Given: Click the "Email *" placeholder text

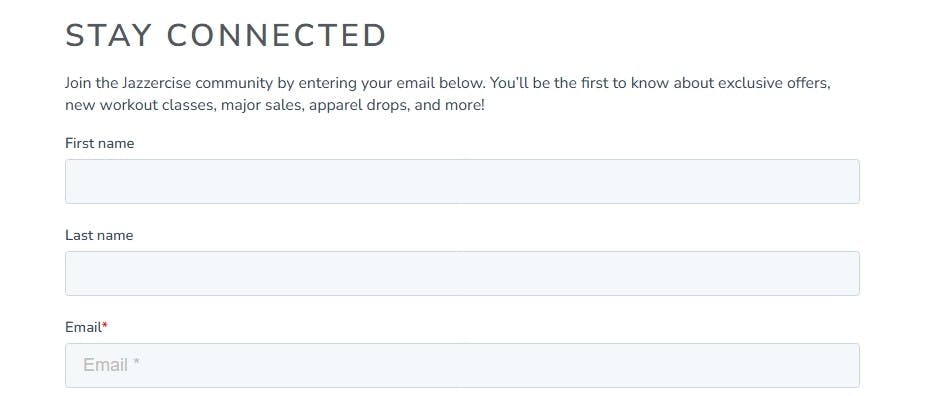Looking at the screenshot, I should pyautogui.click(x=111, y=365).
